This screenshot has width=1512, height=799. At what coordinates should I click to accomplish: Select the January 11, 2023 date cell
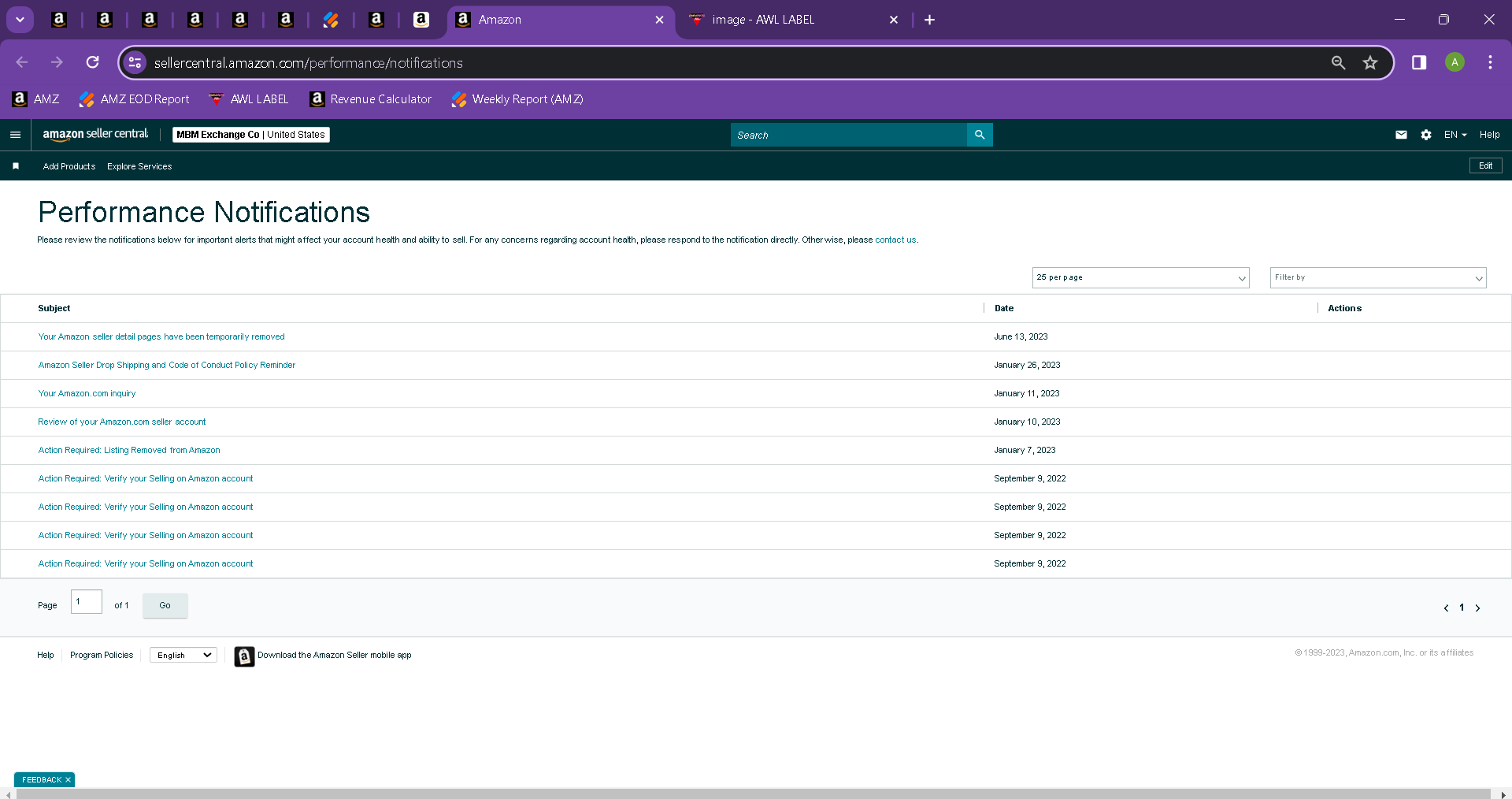(1027, 393)
